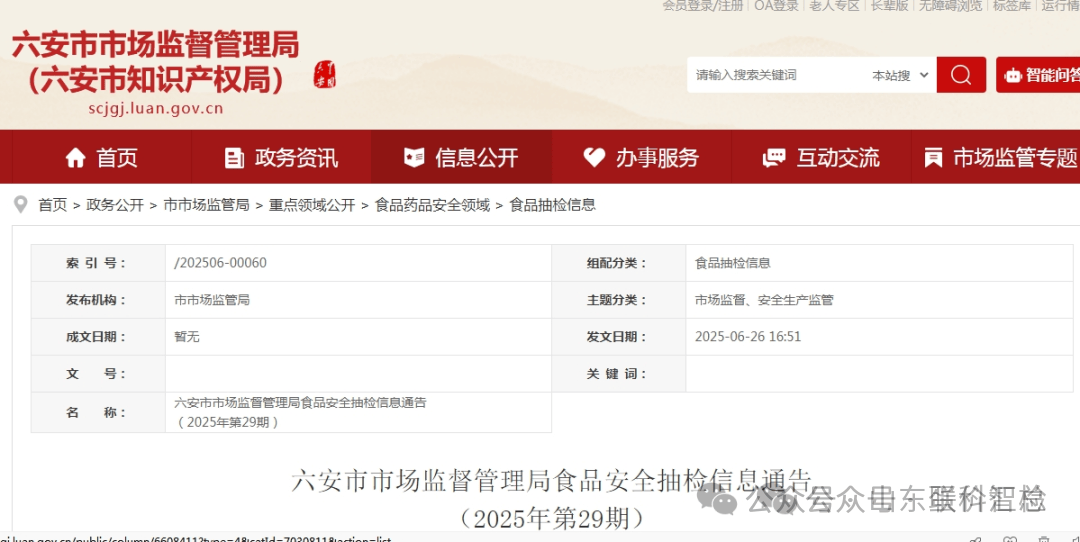Click the 关键词 label cell
The height and width of the screenshot is (542, 1080).
coord(618,373)
